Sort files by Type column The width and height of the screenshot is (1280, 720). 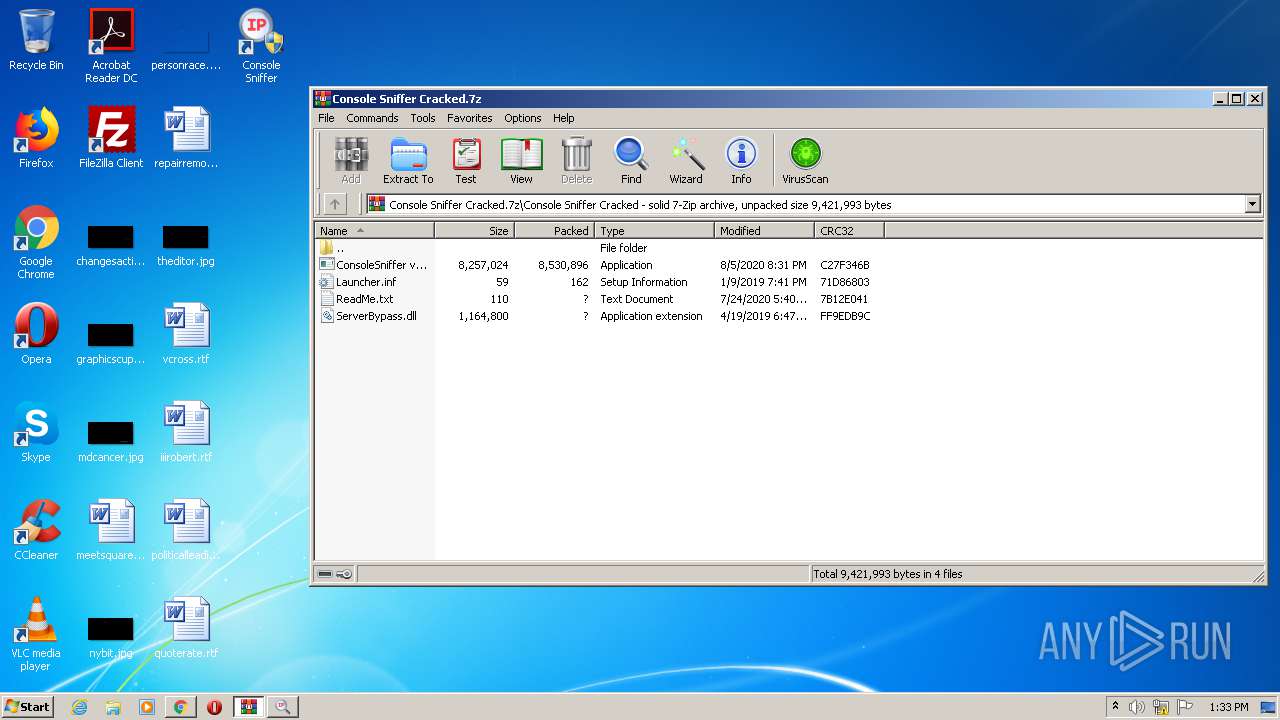click(654, 230)
